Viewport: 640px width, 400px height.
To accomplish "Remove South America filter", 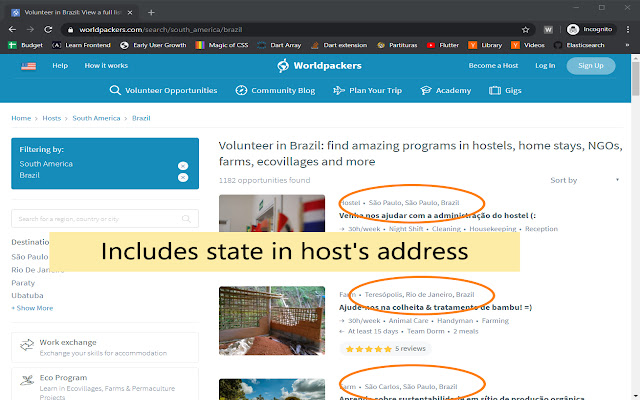I will (183, 166).
